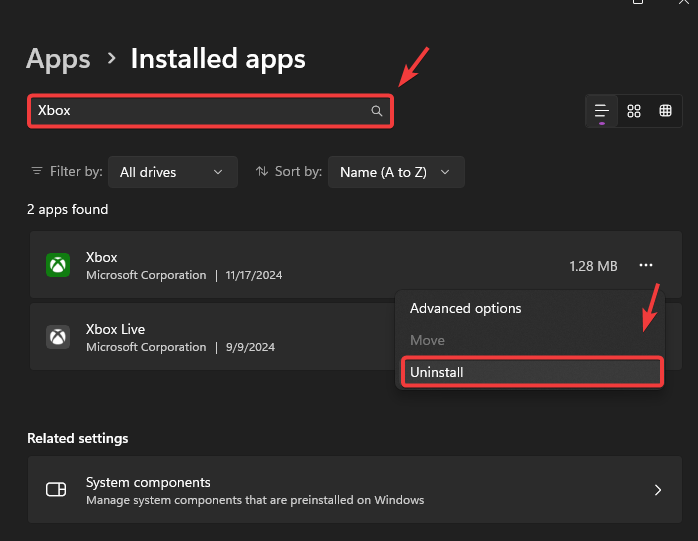Click the green Xbox app icon
This screenshot has width=698, height=541.
click(x=58, y=265)
